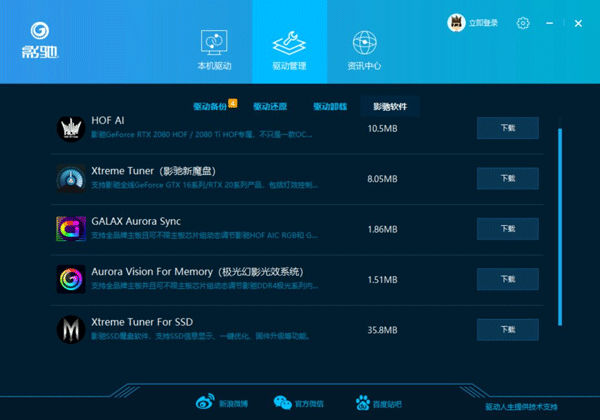Switch to the 驱动卸载 sub-tab
Viewport: 600px width, 420px height.
point(330,106)
